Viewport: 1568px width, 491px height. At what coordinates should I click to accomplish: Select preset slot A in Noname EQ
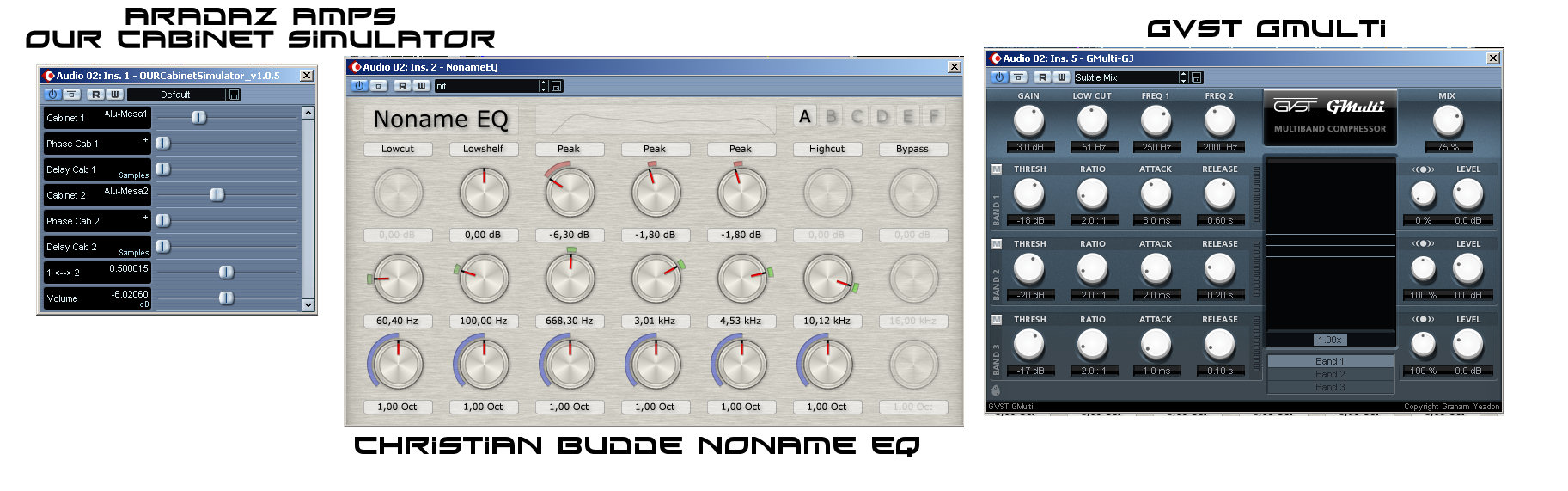pyautogui.click(x=805, y=116)
